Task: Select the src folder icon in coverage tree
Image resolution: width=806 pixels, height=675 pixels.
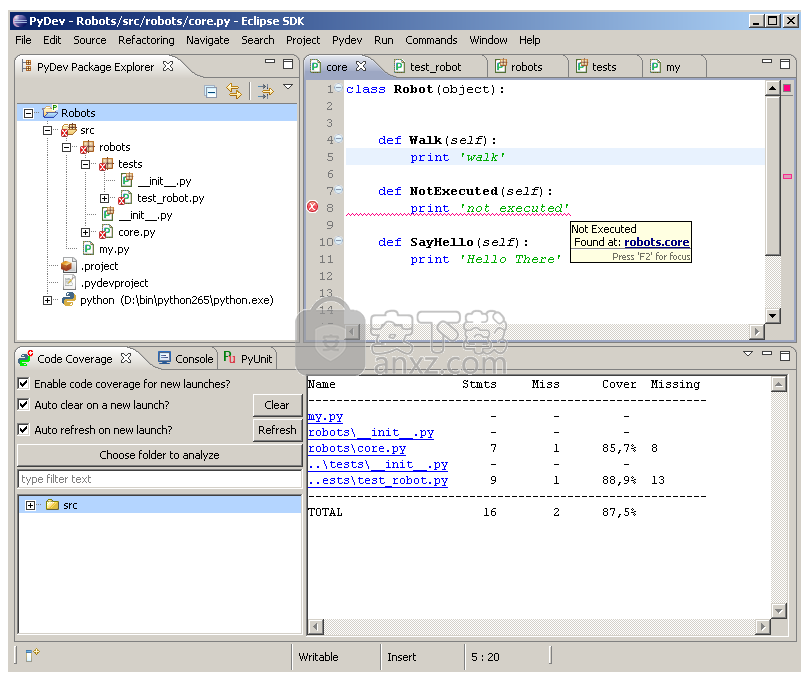Action: coord(52,505)
